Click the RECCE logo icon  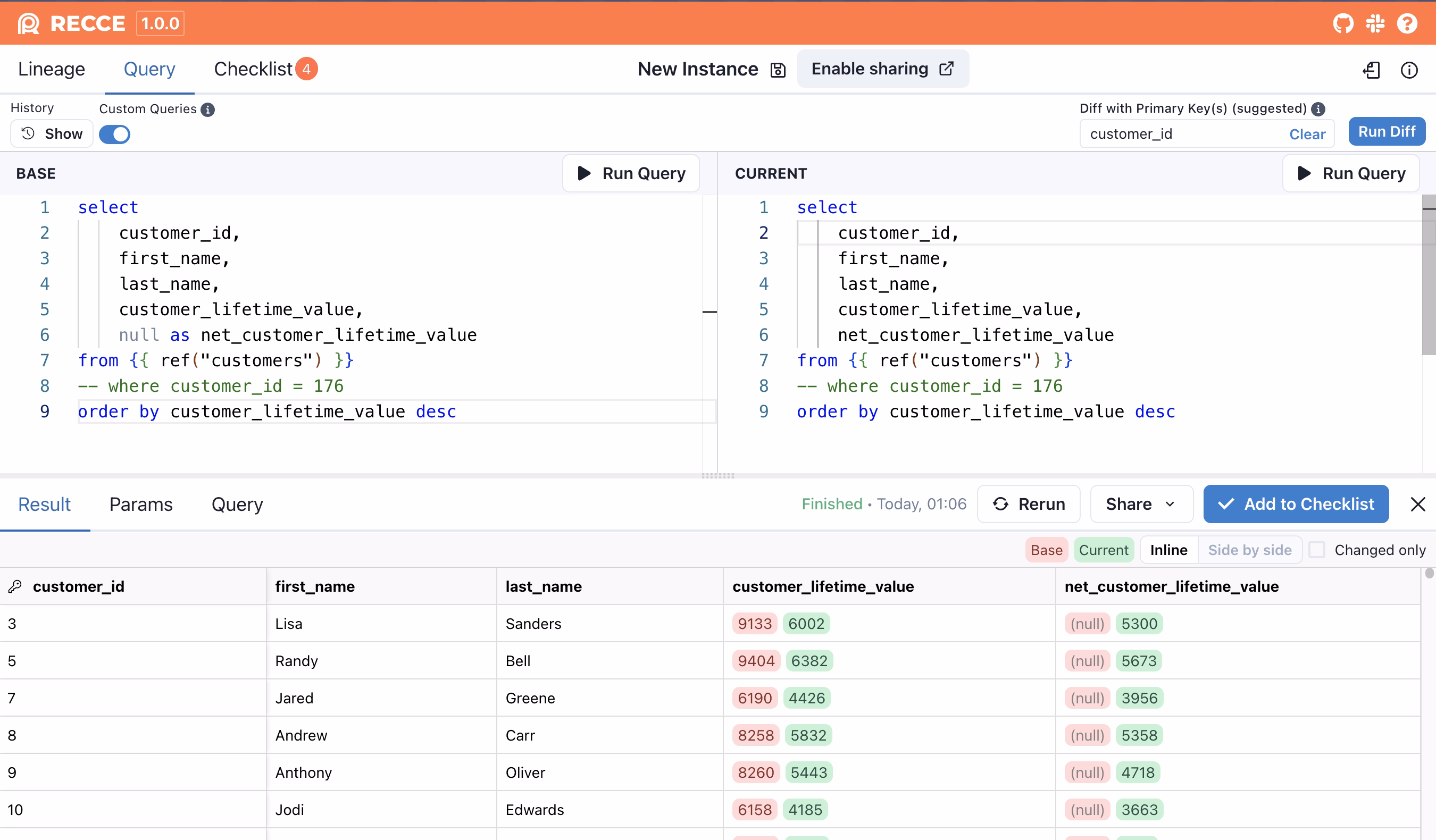coord(29,23)
